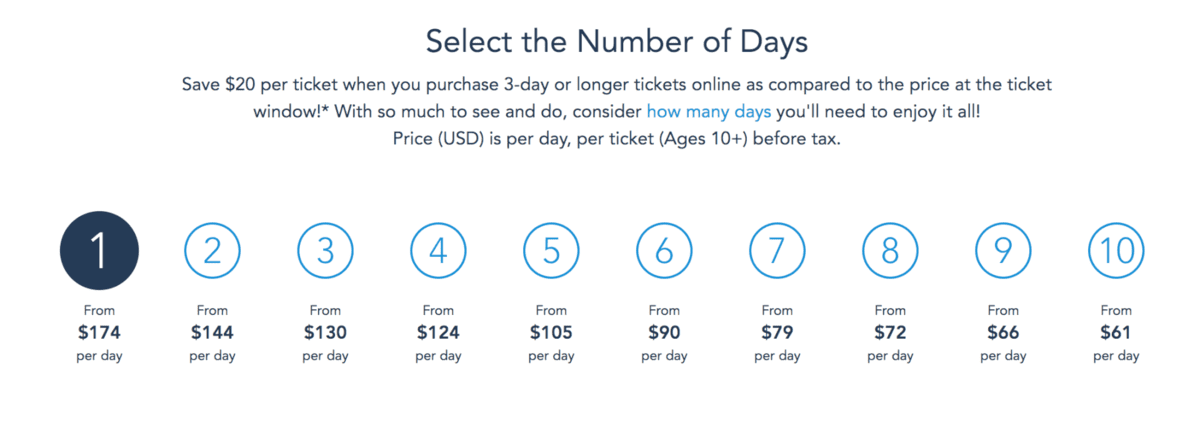Select the 1-day ticket circle
Image resolution: width=1200 pixels, height=438 pixels.
tap(99, 250)
